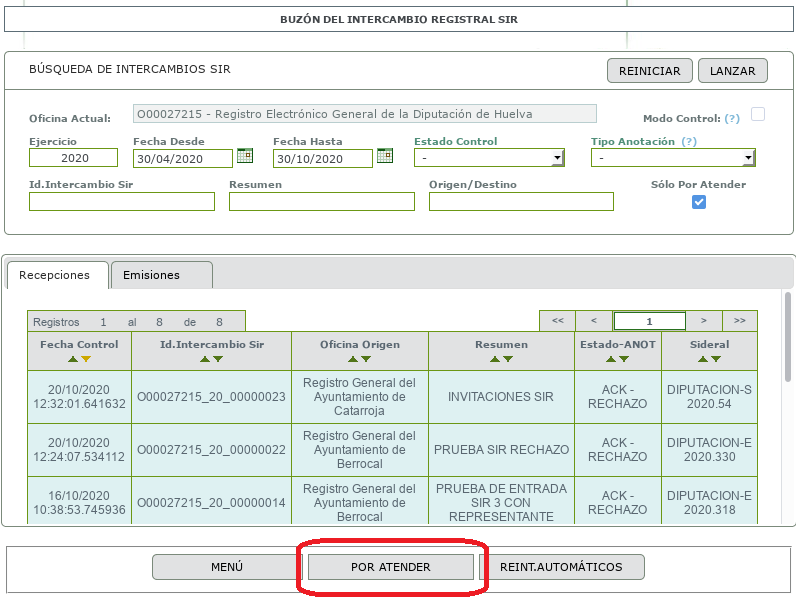The image size is (796, 597).
Task: Go to first page of results
Action: coord(557,321)
